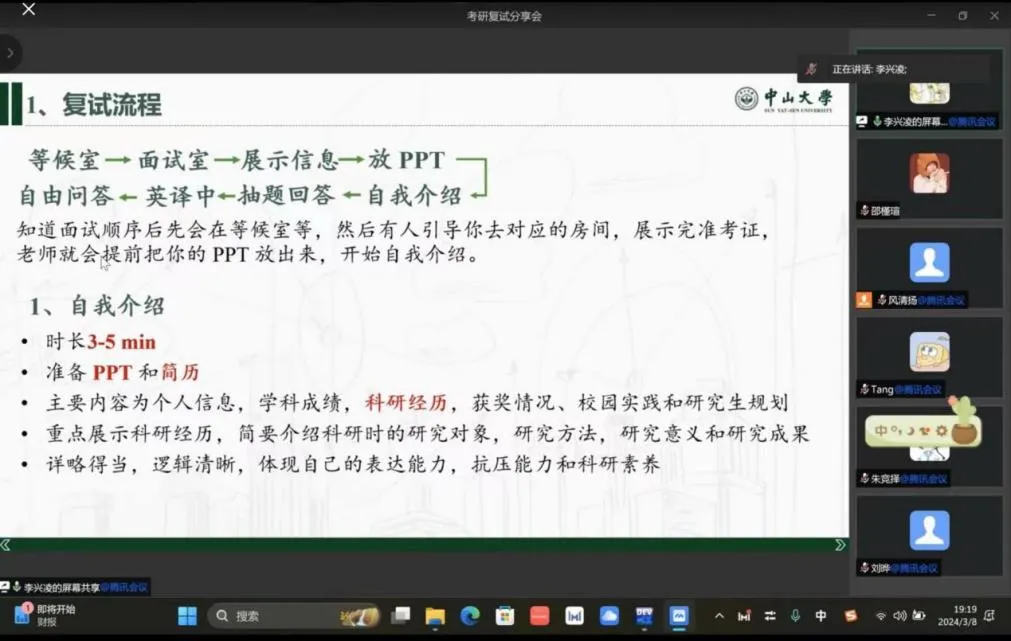Open File Explorer from the taskbar
The width and height of the screenshot is (1011, 641).
point(436,616)
